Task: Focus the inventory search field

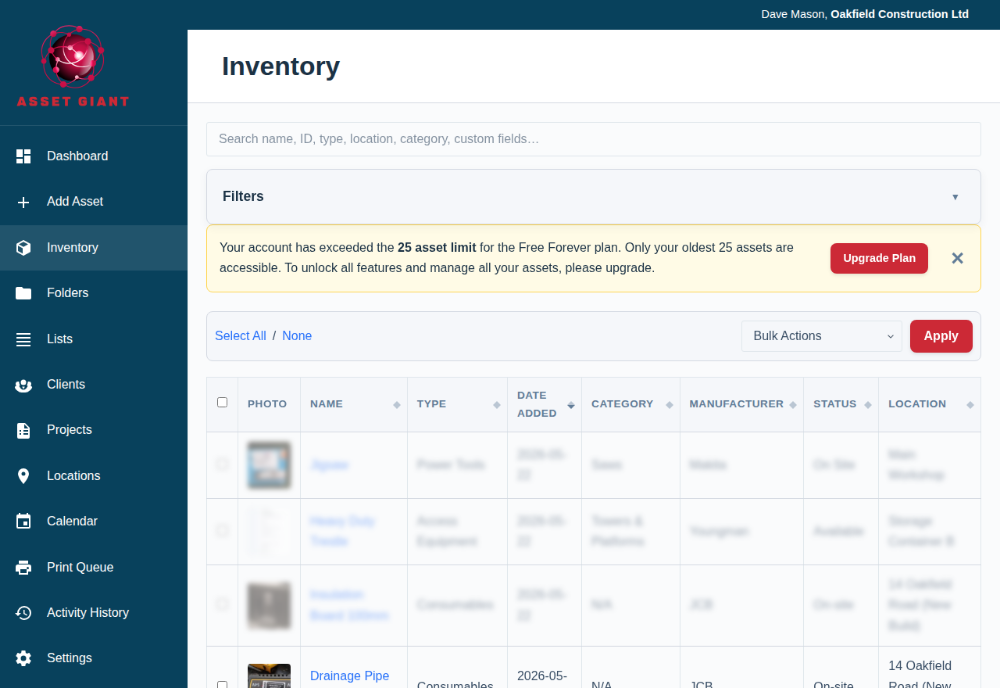Action: (x=593, y=139)
